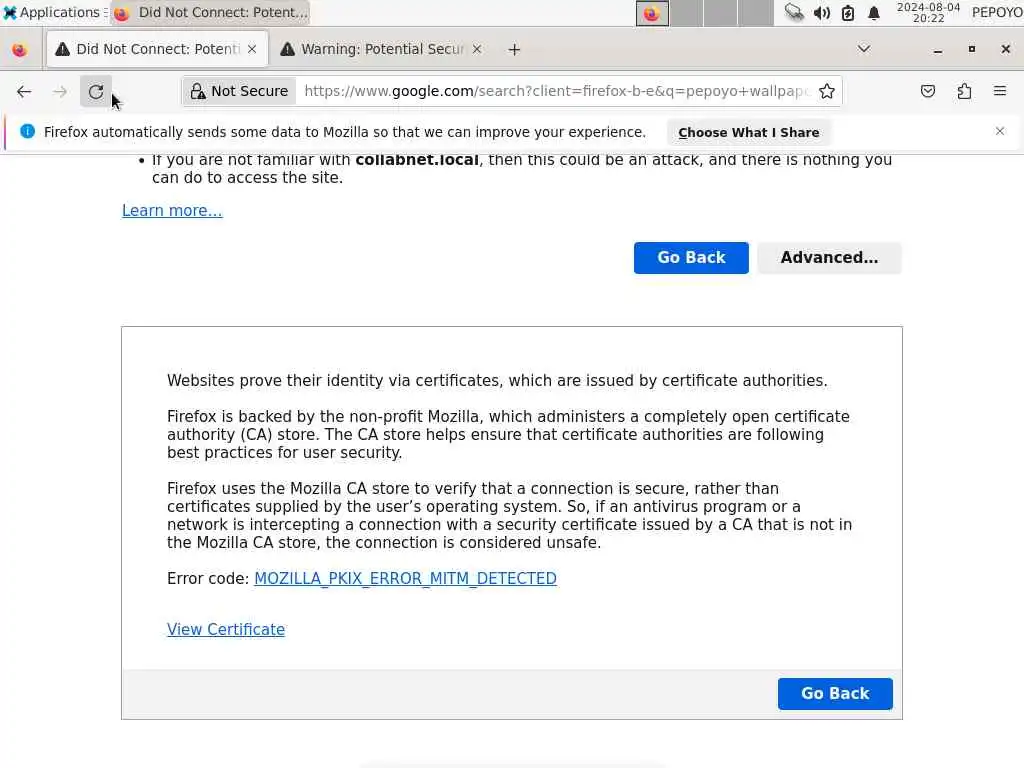Open the Pocket save icon

927,91
